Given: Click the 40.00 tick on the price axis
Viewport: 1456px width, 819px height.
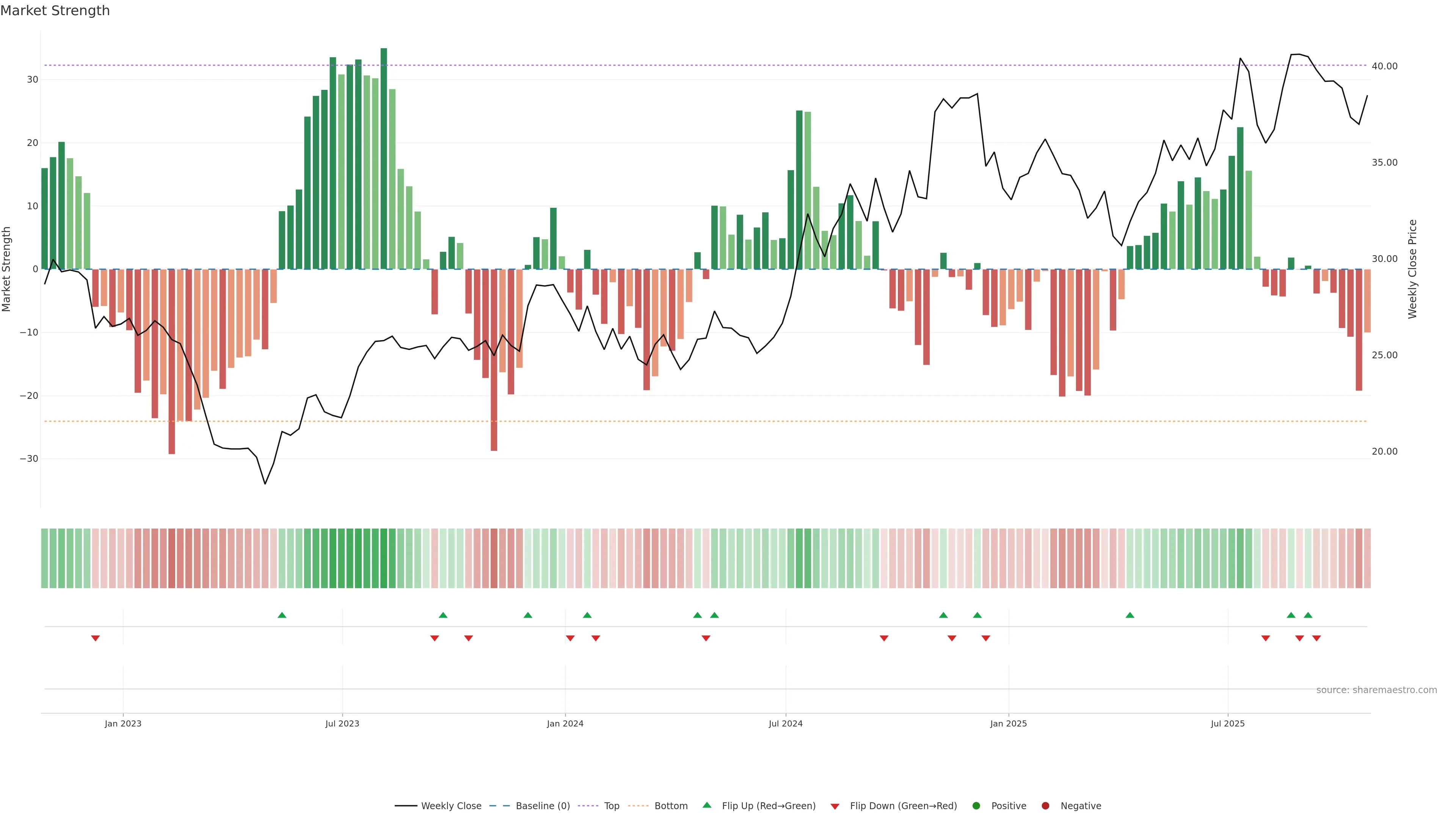Looking at the screenshot, I should point(1384,66).
